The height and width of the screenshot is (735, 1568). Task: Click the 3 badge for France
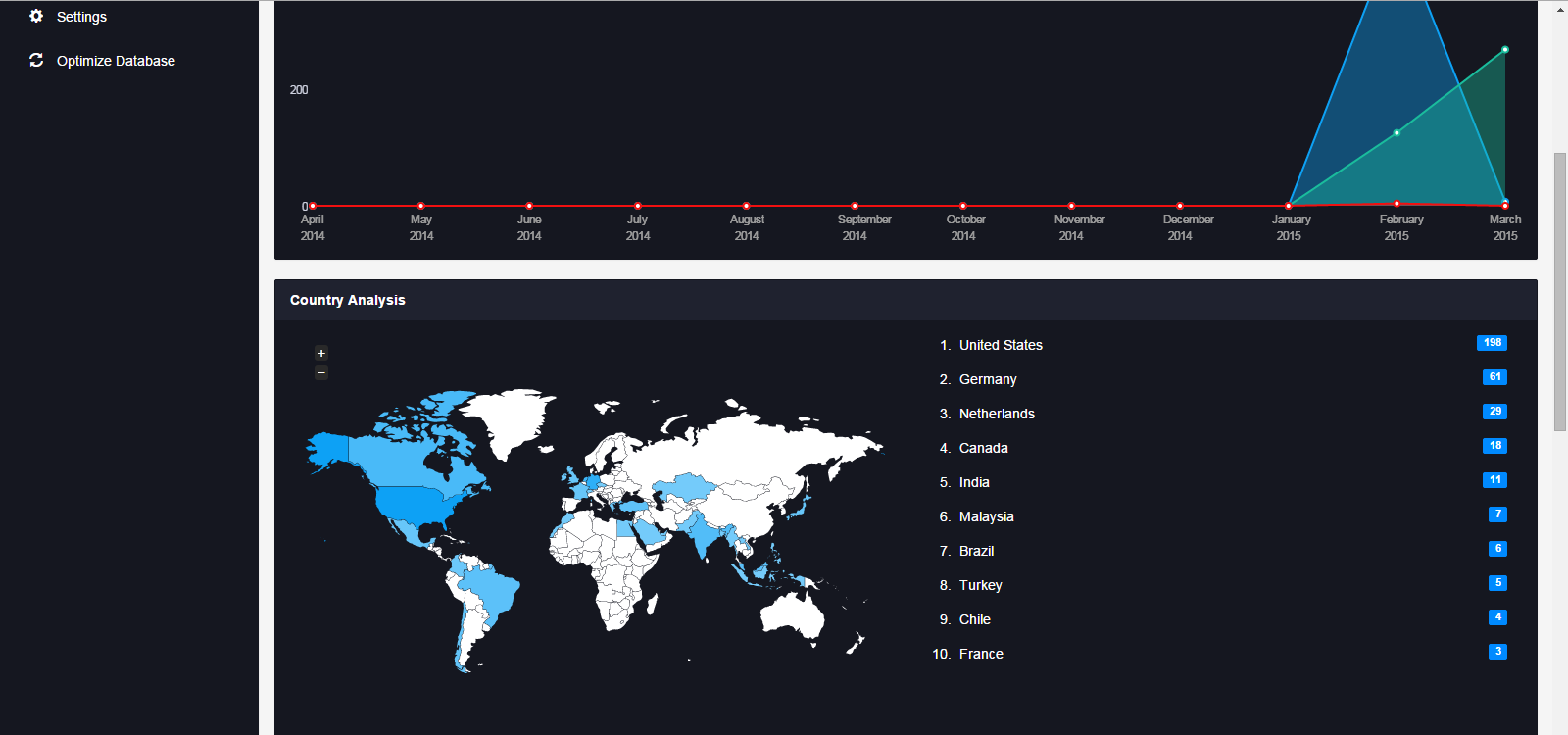(x=1497, y=652)
